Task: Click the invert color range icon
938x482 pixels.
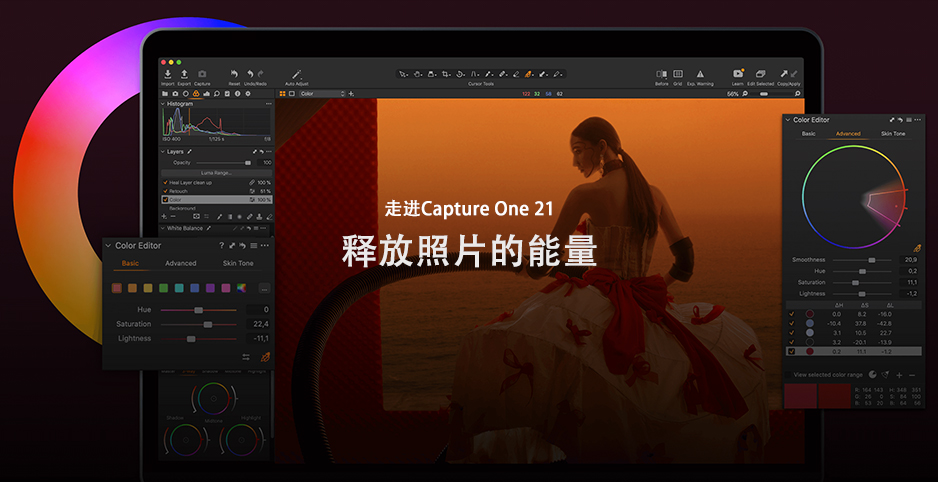Action: 872,375
